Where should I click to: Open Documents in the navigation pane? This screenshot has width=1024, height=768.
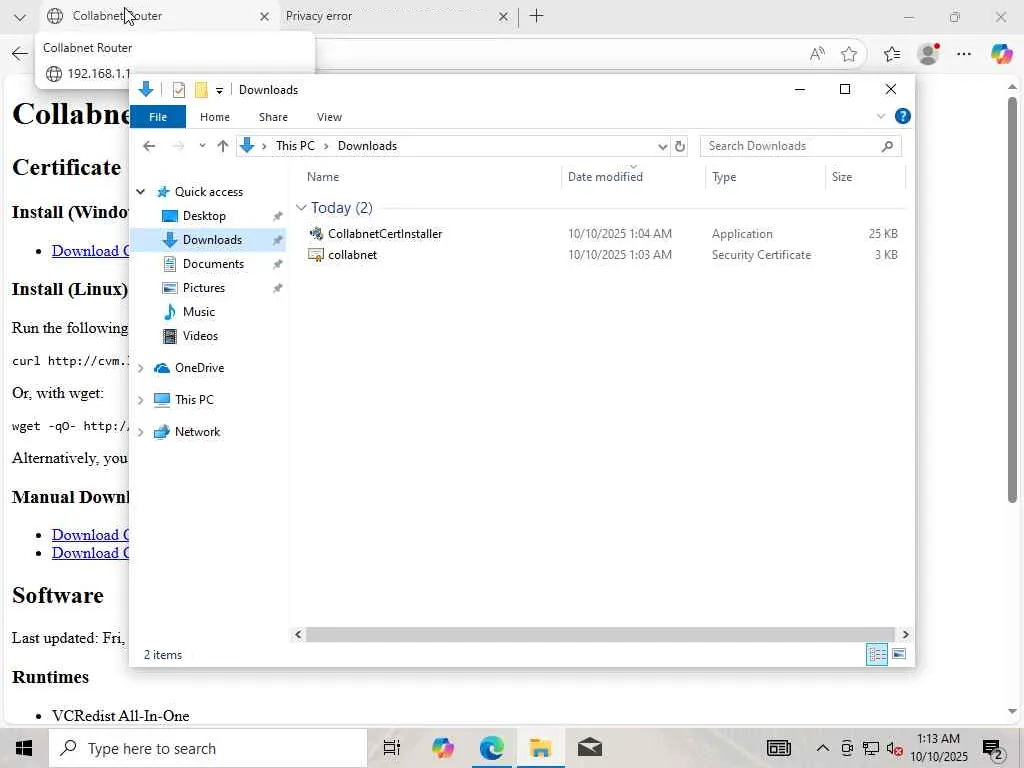[213, 264]
